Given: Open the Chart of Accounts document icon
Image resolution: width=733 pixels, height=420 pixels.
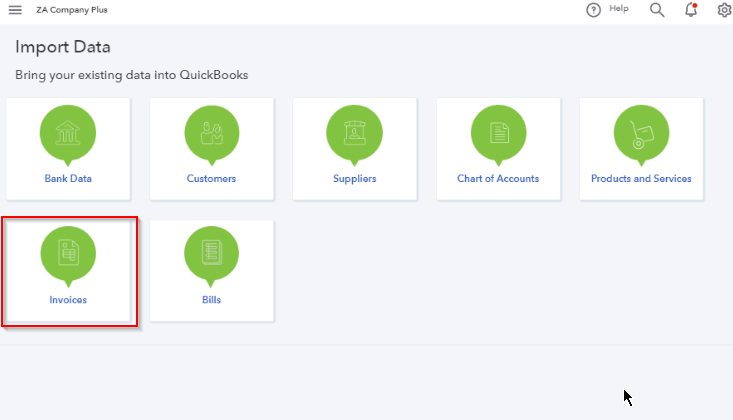Looking at the screenshot, I should 498,134.
